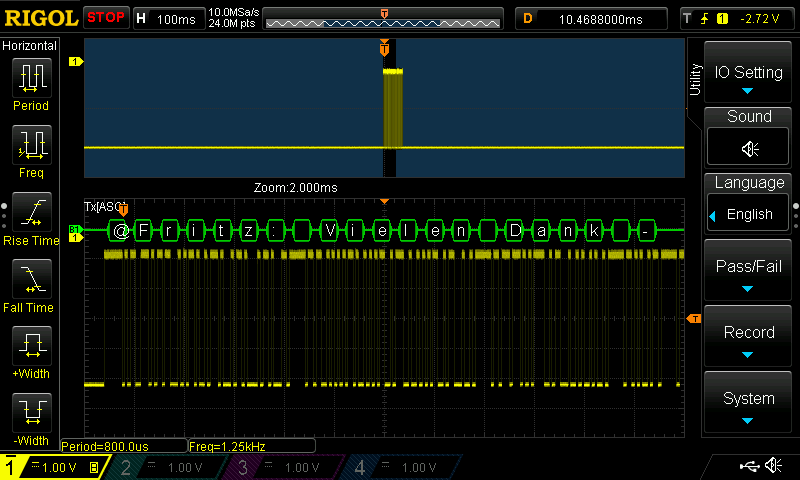Click the memory depth 24.0M pts readout
This screenshot has width=800, height=480.
click(x=232, y=23)
